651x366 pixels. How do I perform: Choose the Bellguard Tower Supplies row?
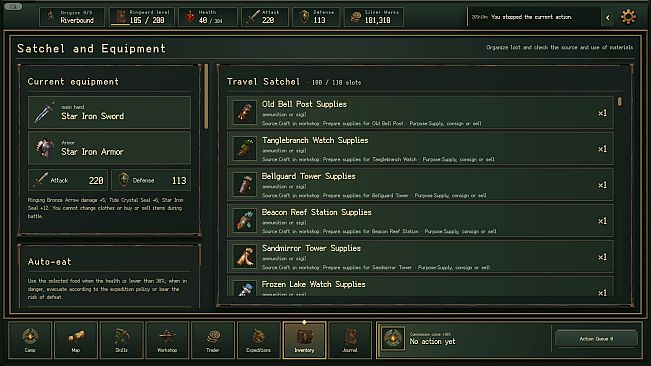pos(420,185)
